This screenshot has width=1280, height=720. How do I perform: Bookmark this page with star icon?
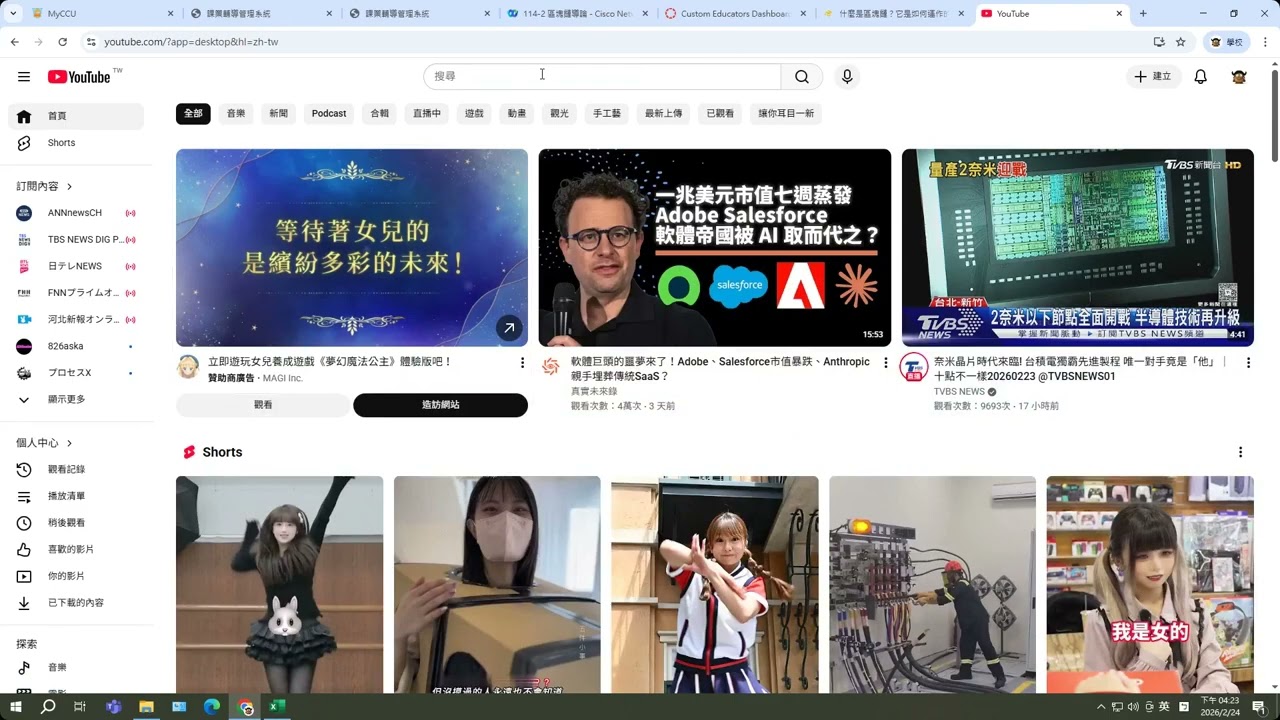point(1180,42)
